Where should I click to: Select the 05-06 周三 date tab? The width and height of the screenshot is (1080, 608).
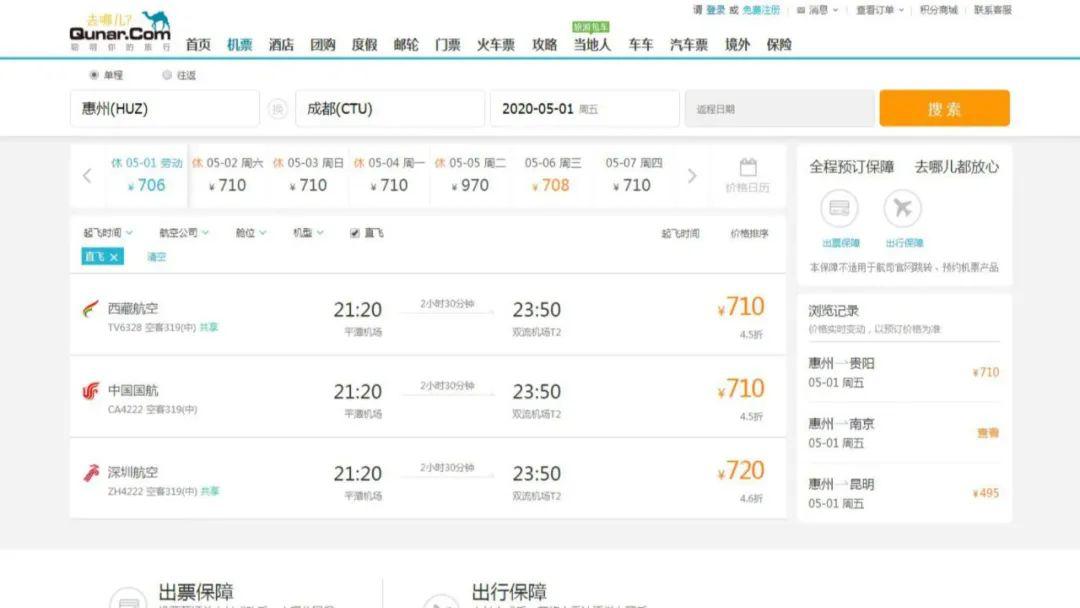pyautogui.click(x=552, y=176)
